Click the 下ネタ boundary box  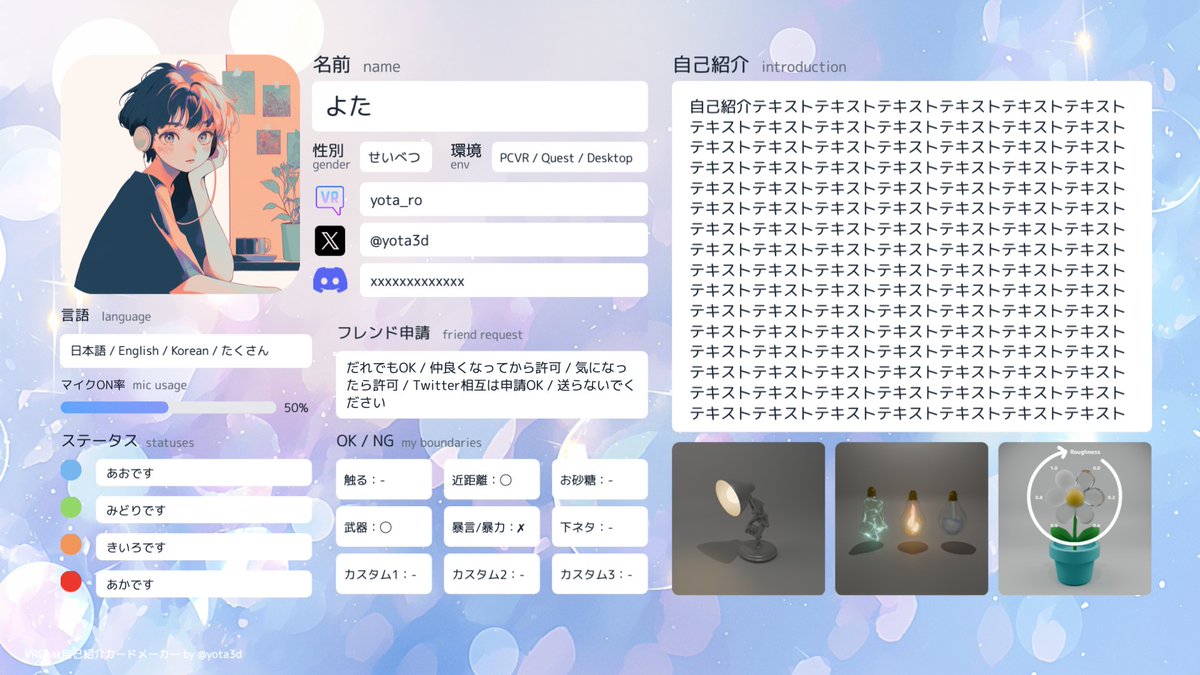(600, 527)
